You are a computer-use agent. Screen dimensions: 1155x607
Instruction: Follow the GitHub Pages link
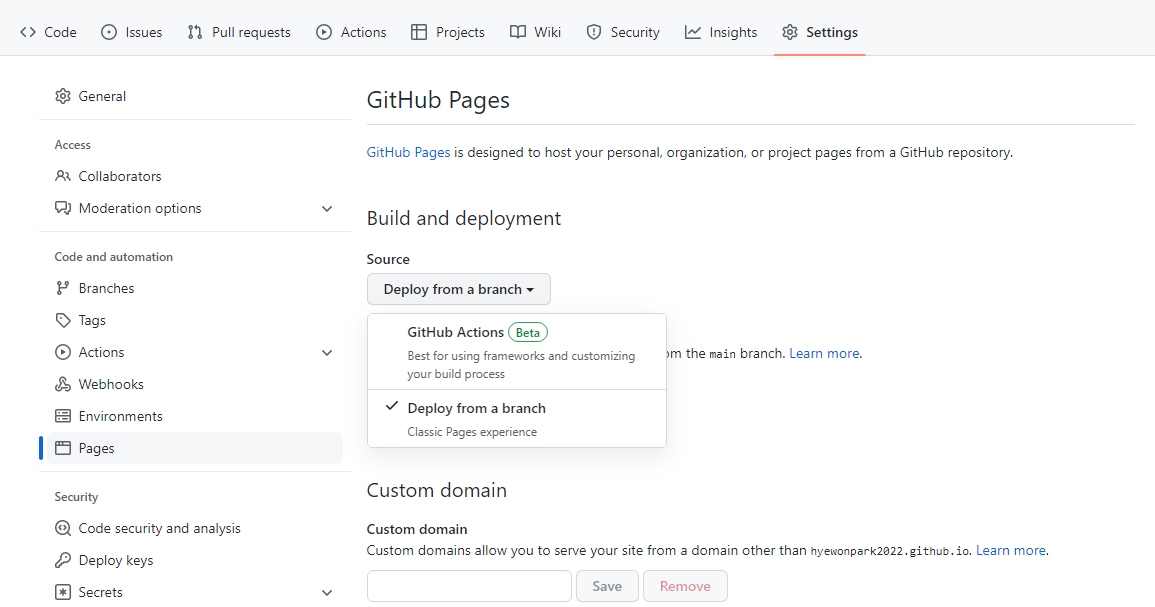408,152
